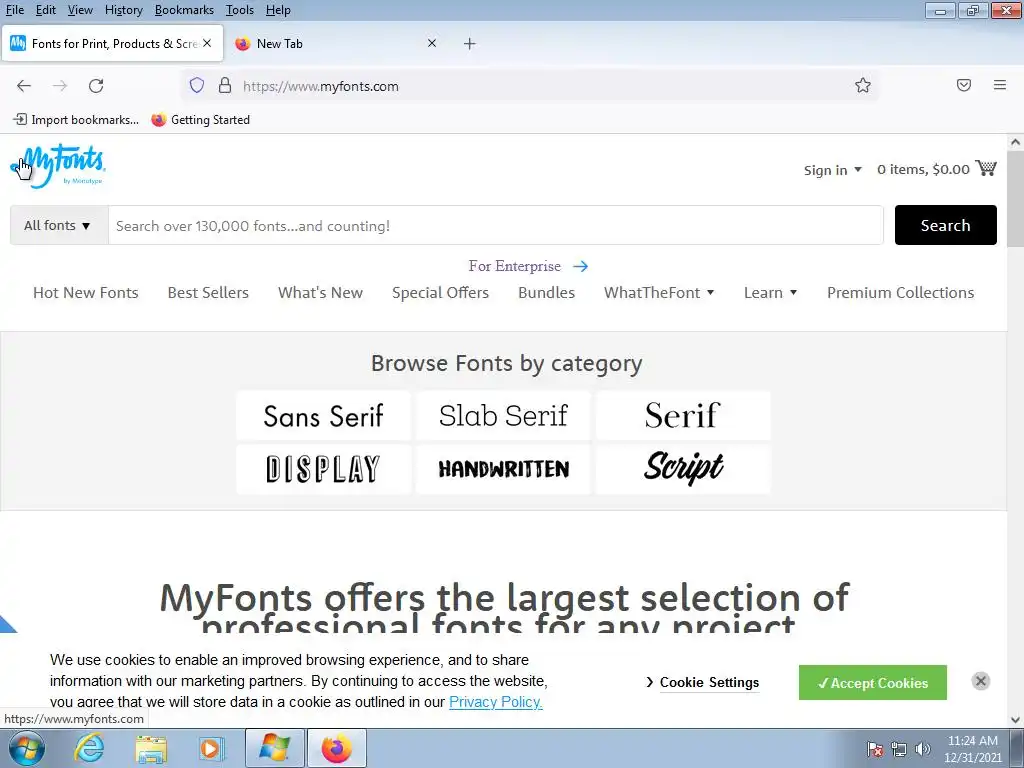Screen dimensions: 1024x768
Task: Browse the Slab Serif category
Action: click(x=504, y=416)
